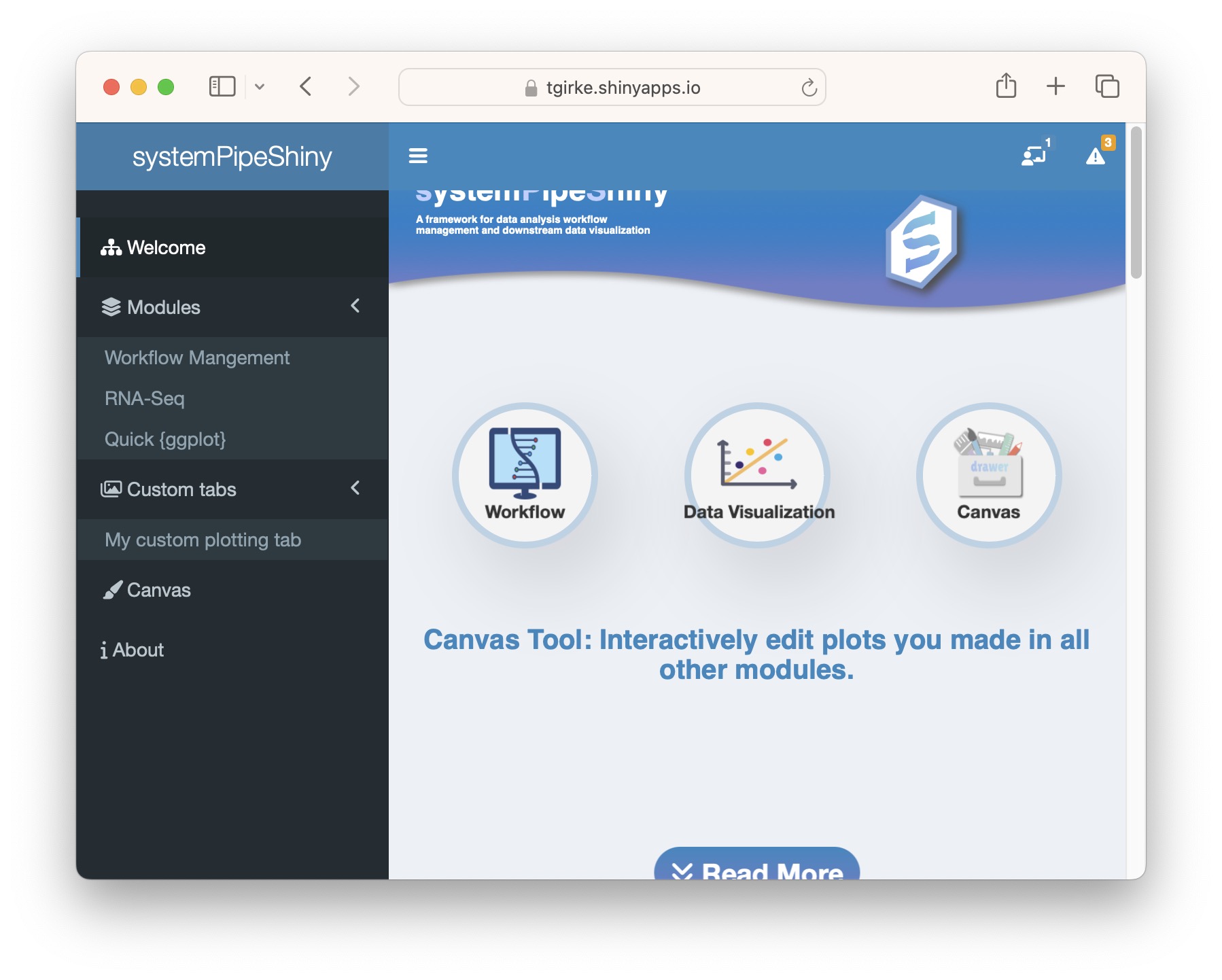The height and width of the screenshot is (980, 1222).
Task: Click the Data Visualization scatter plot icon
Action: click(757, 463)
